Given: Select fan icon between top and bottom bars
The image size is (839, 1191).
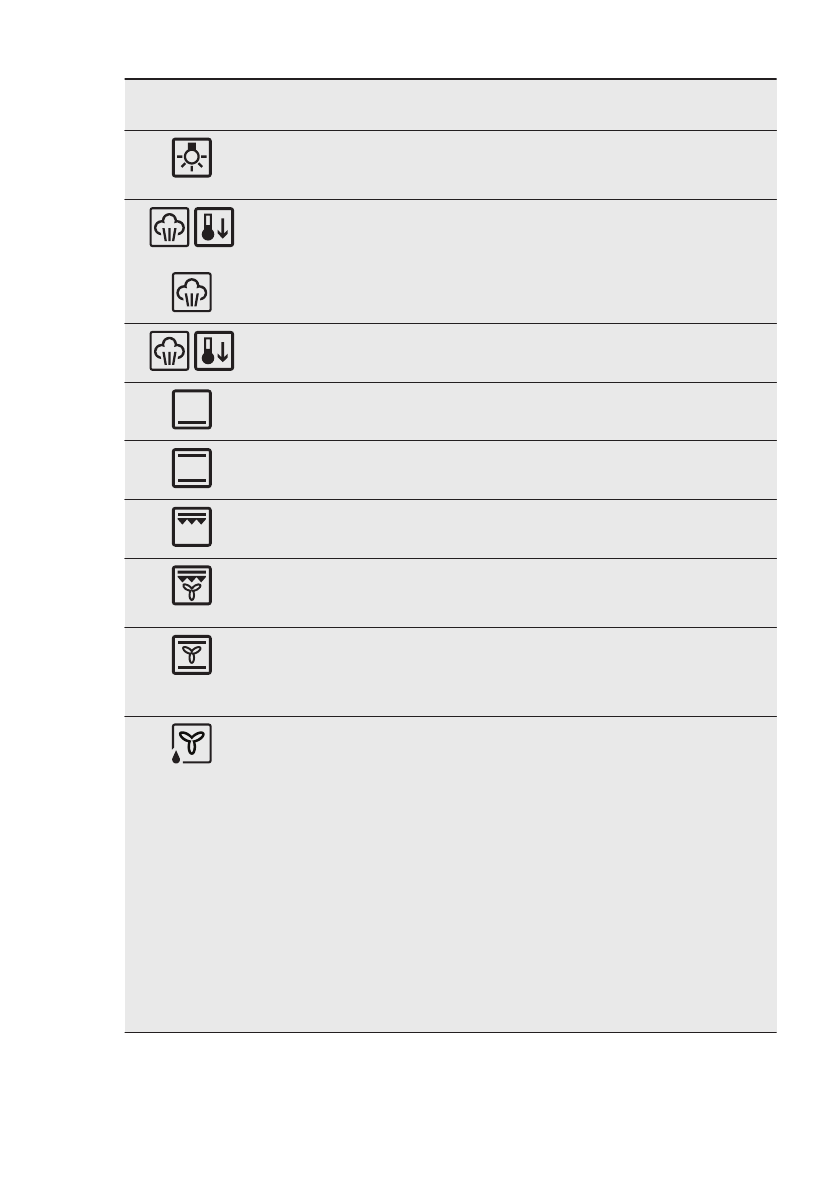Looking at the screenshot, I should click(191, 655).
